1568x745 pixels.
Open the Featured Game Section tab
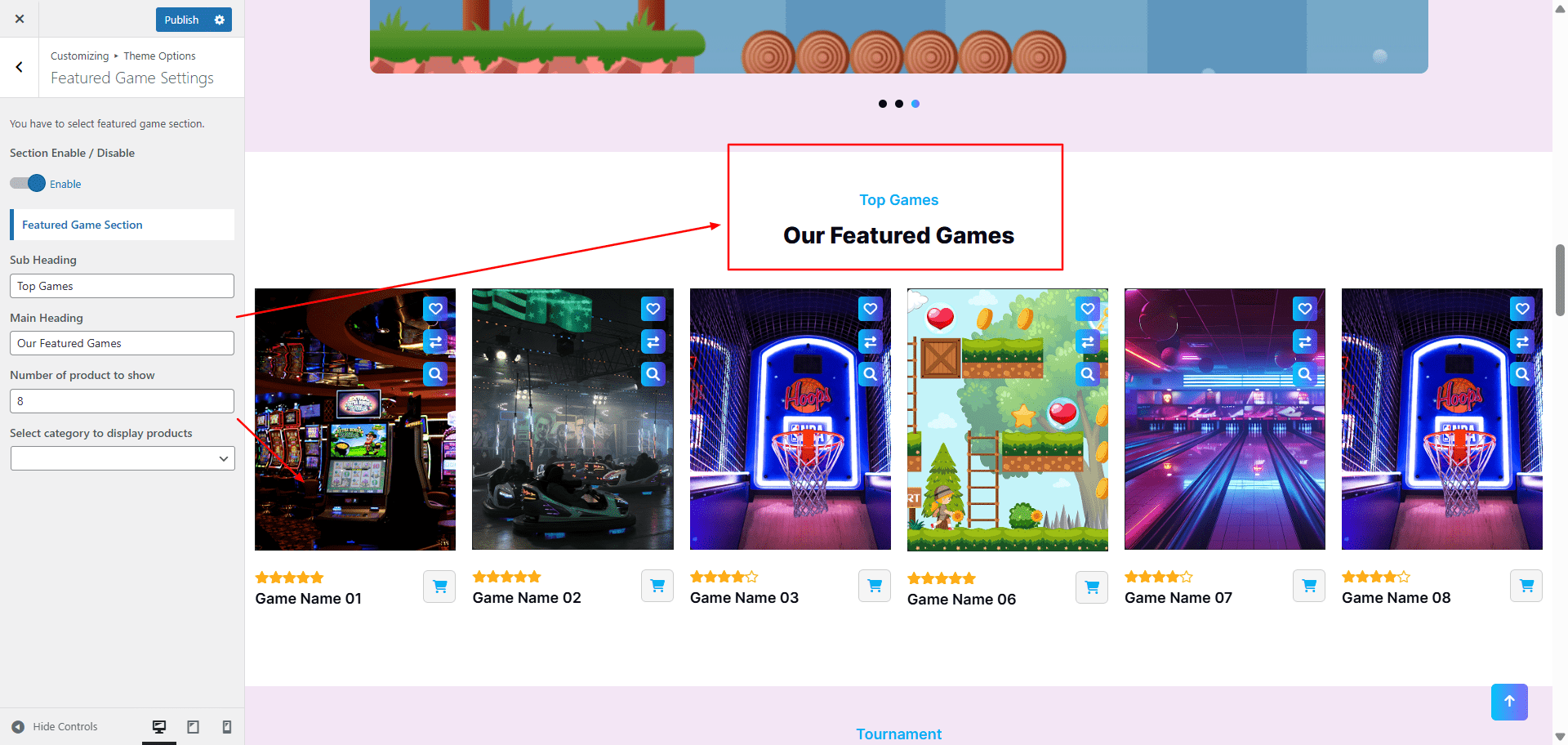pyautogui.click(x=122, y=225)
